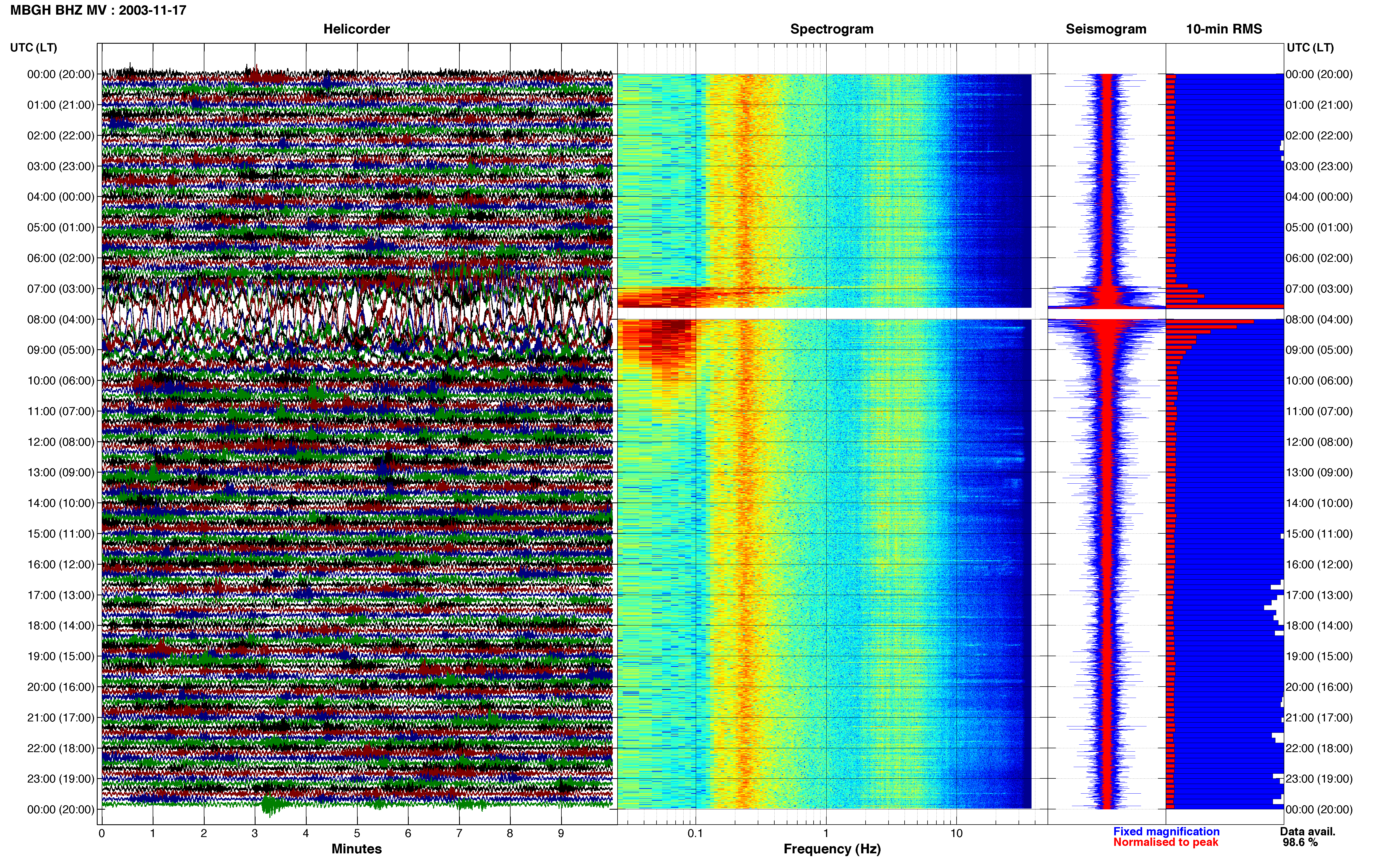Click left time label 08:00 (04:00)
Viewport: 1388px width, 868px height.
(x=61, y=319)
